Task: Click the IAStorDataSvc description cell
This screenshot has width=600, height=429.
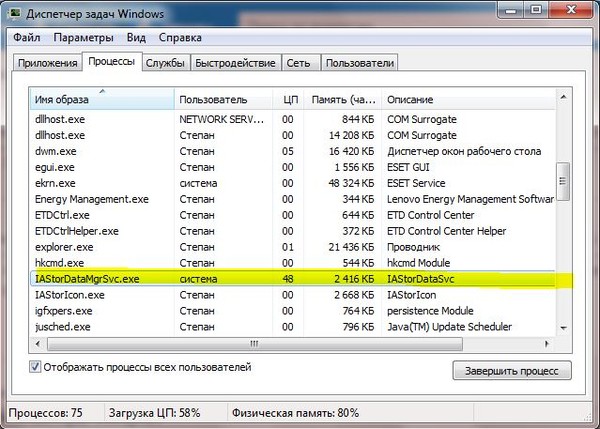Action: [x=421, y=279]
